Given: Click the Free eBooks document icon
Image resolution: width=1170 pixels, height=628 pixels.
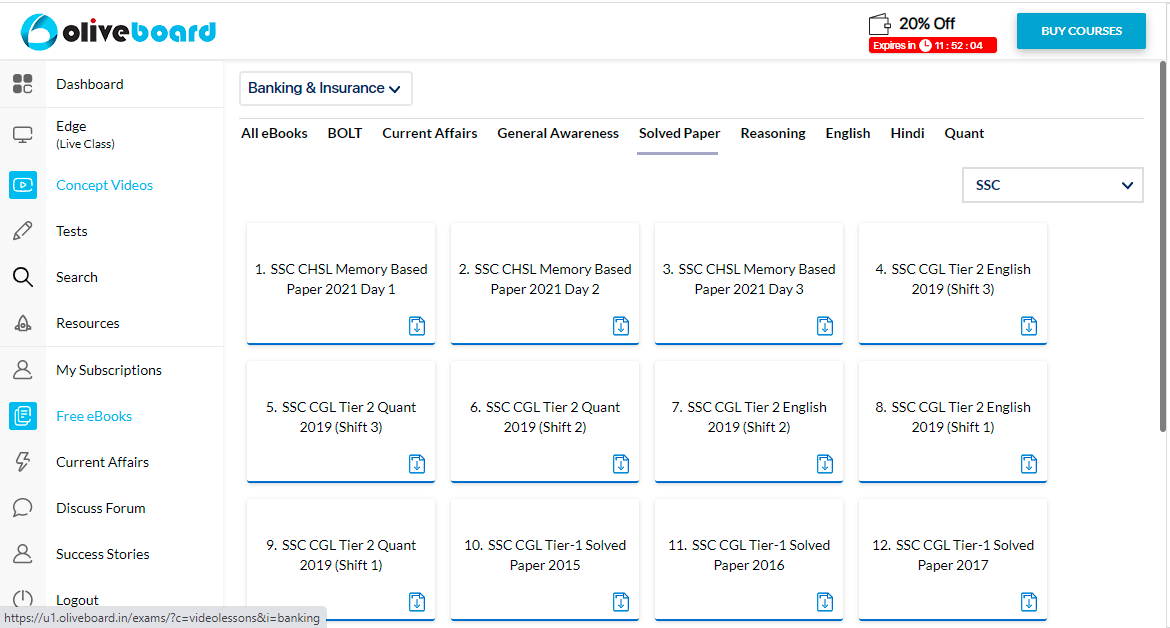Looking at the screenshot, I should [x=22, y=415].
